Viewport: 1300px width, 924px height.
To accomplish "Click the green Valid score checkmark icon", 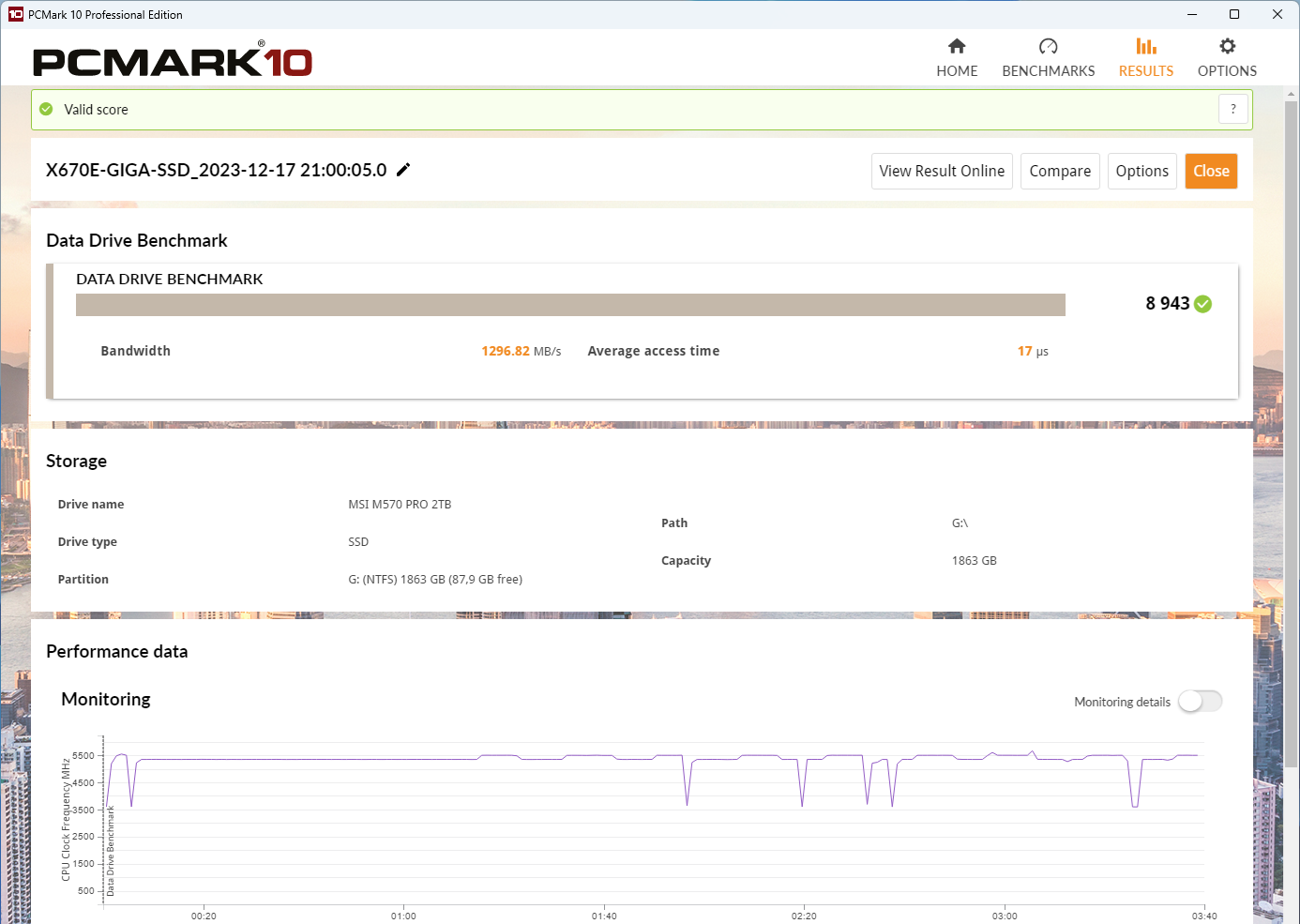I will click(46, 110).
